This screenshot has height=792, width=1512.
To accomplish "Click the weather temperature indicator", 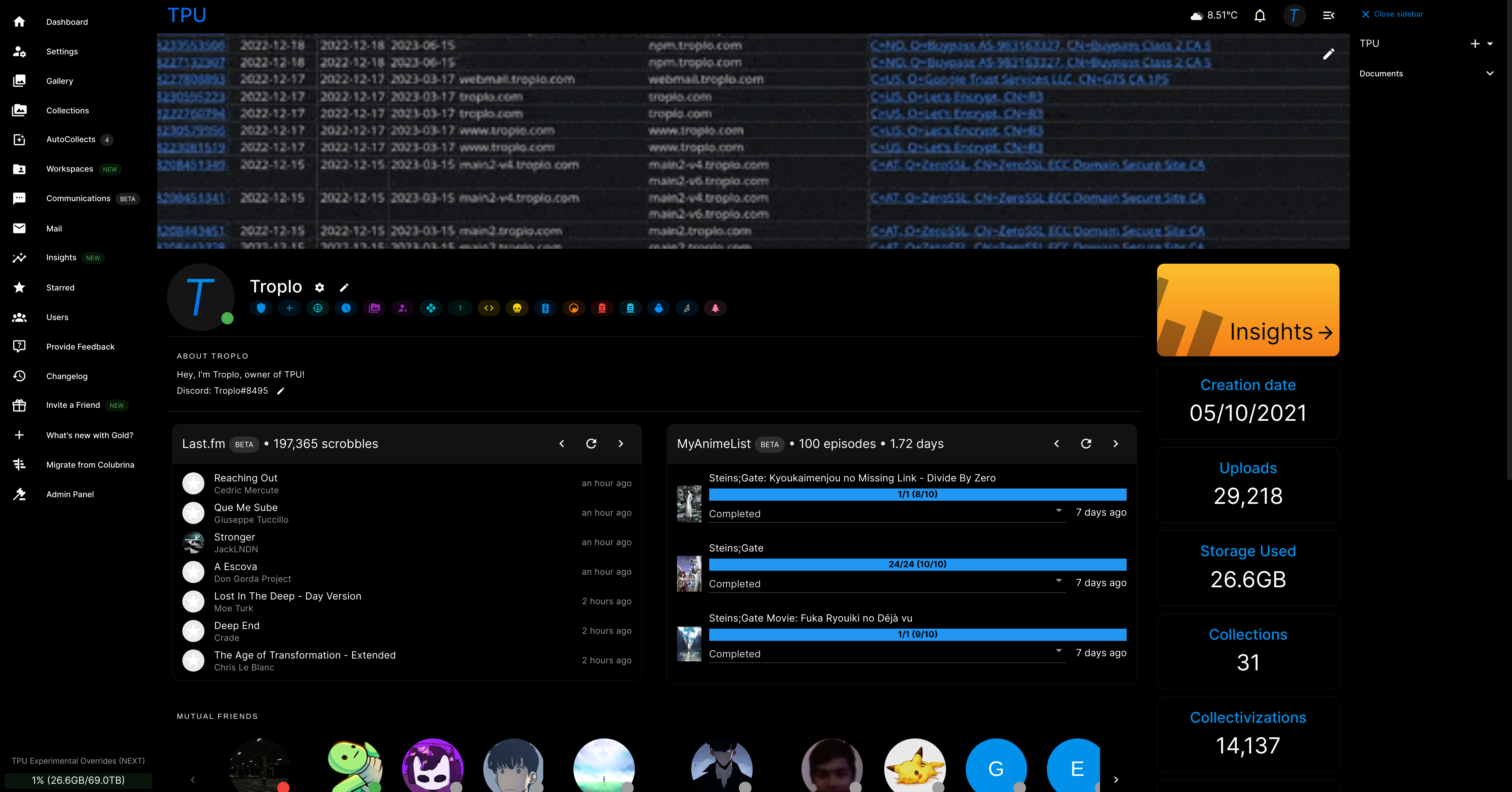I will pyautogui.click(x=1214, y=15).
